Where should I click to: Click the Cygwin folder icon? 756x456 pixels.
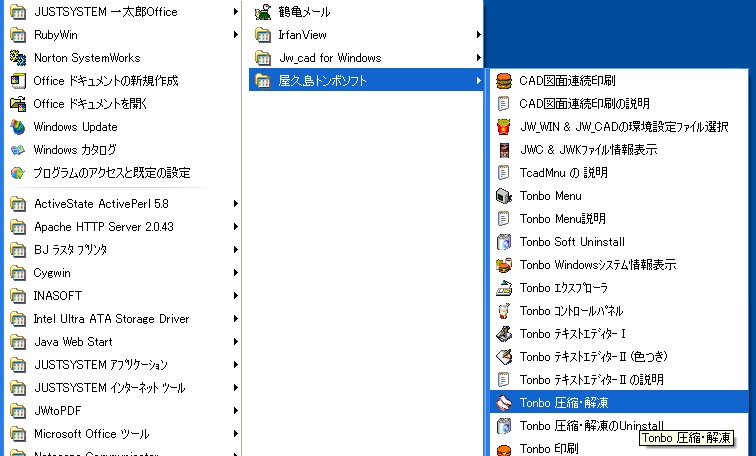tap(18, 272)
